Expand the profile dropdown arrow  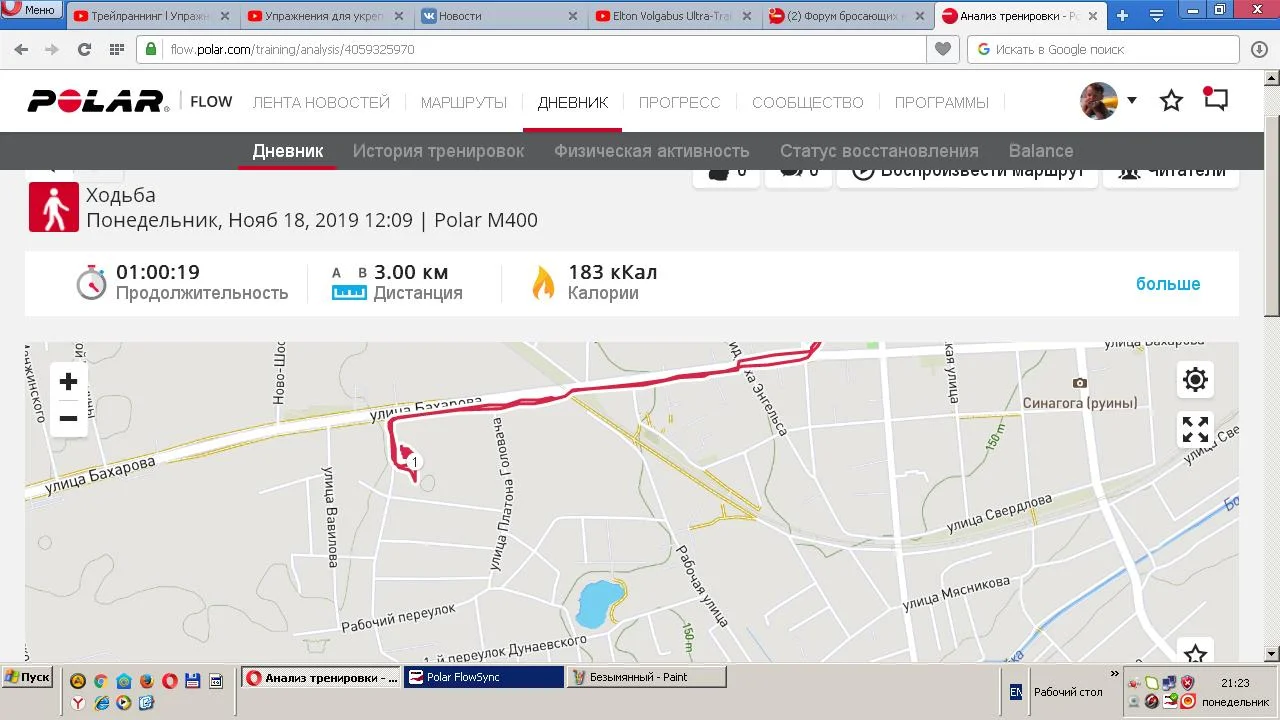[1132, 100]
